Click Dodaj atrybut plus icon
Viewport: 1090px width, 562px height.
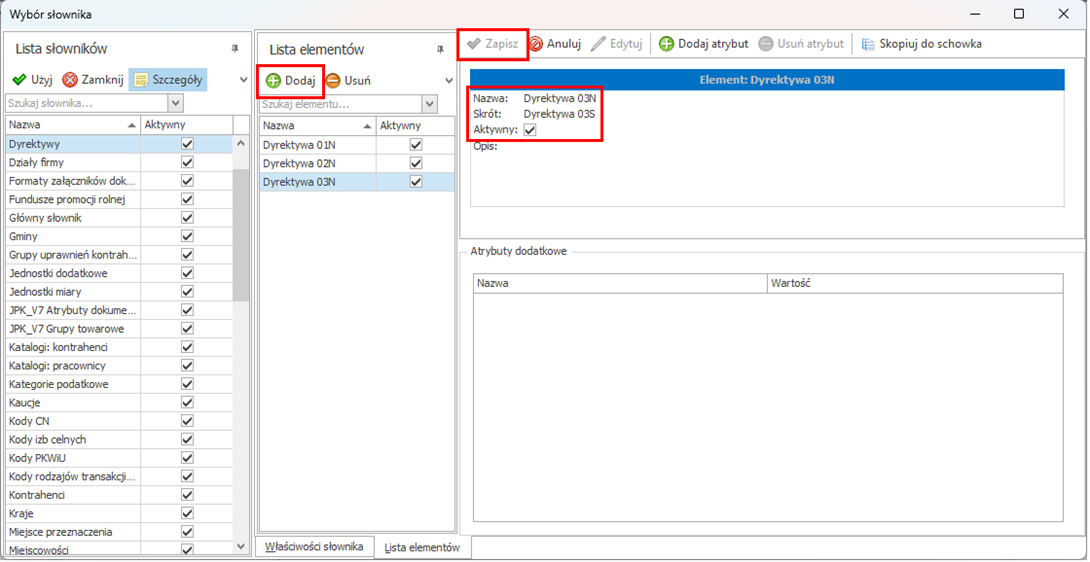click(667, 44)
